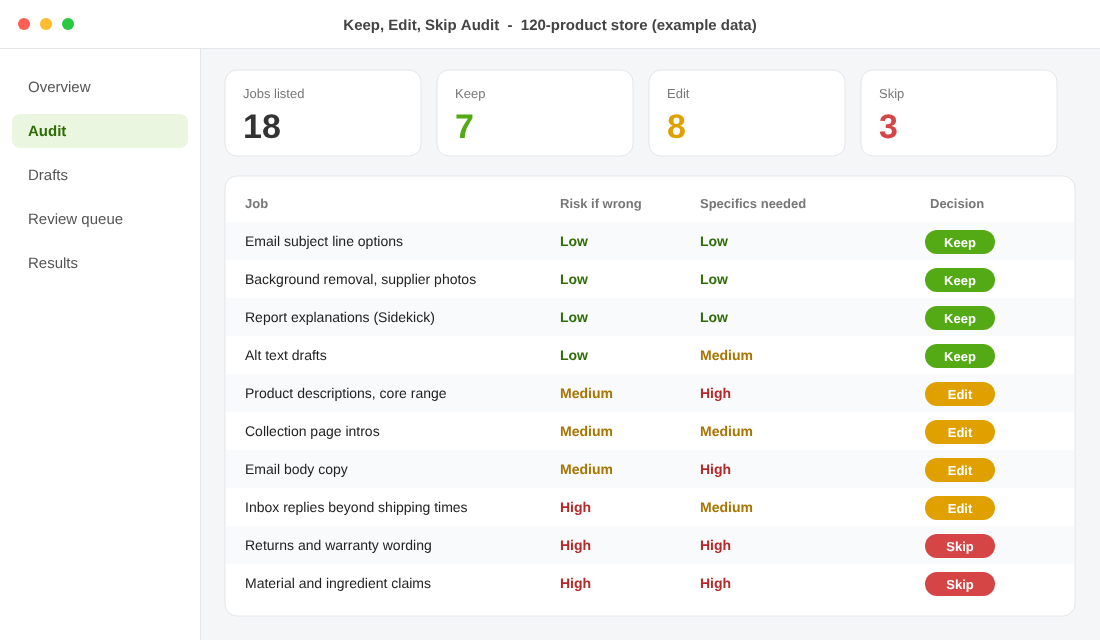Click Medium specifics value for Alt text drafts
The image size is (1100, 640).
click(x=726, y=355)
